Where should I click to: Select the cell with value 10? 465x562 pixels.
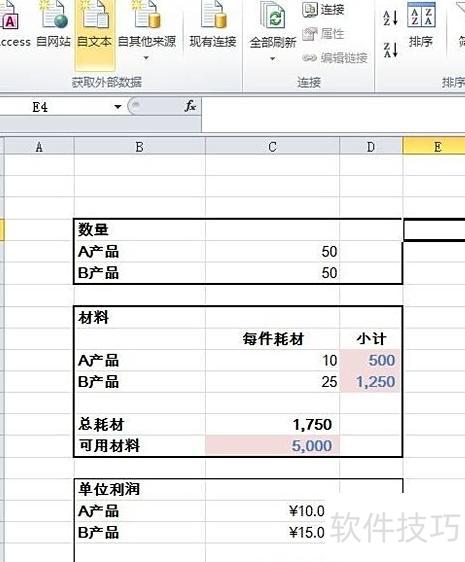pyautogui.click(x=272, y=361)
